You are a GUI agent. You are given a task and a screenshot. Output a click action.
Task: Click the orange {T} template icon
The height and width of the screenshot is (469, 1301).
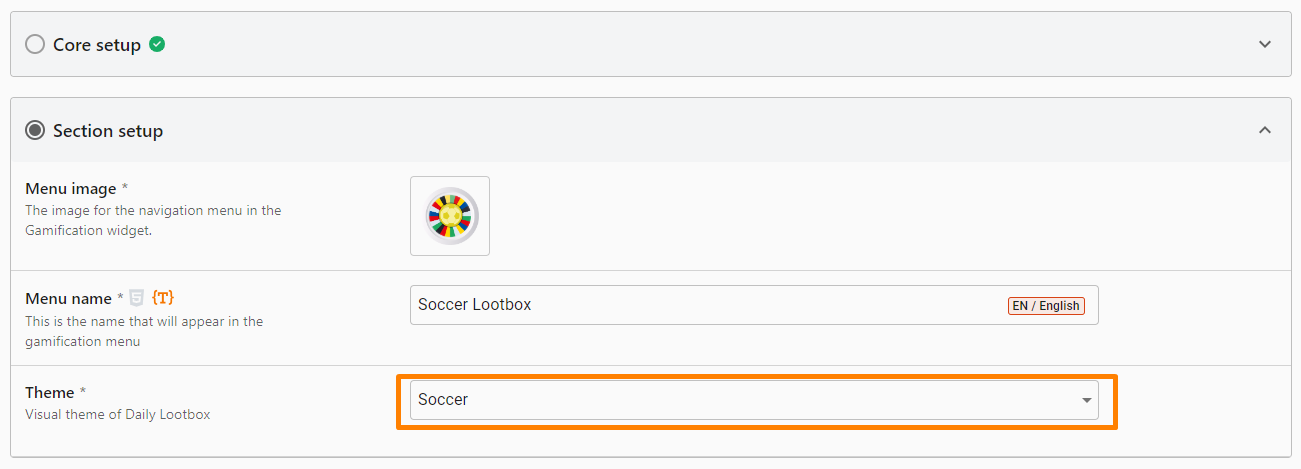(163, 297)
